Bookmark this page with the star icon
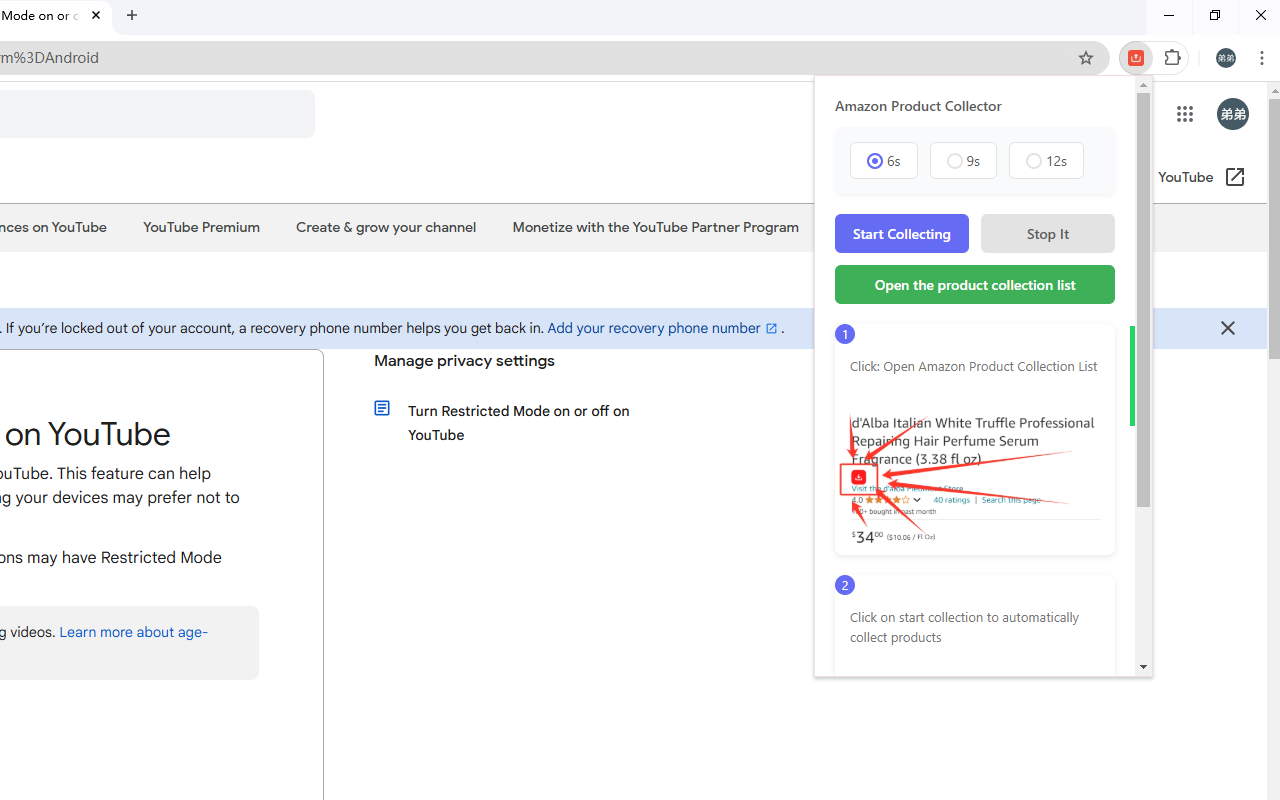1280x800 pixels. 1086,58
